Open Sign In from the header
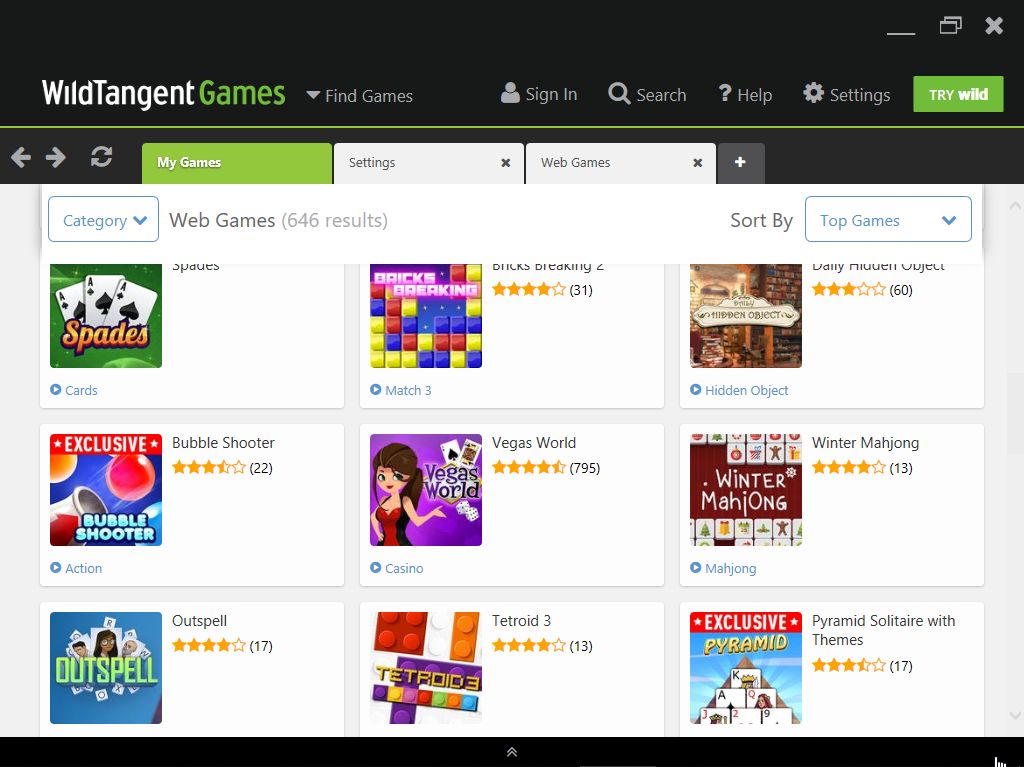 [x=539, y=95]
